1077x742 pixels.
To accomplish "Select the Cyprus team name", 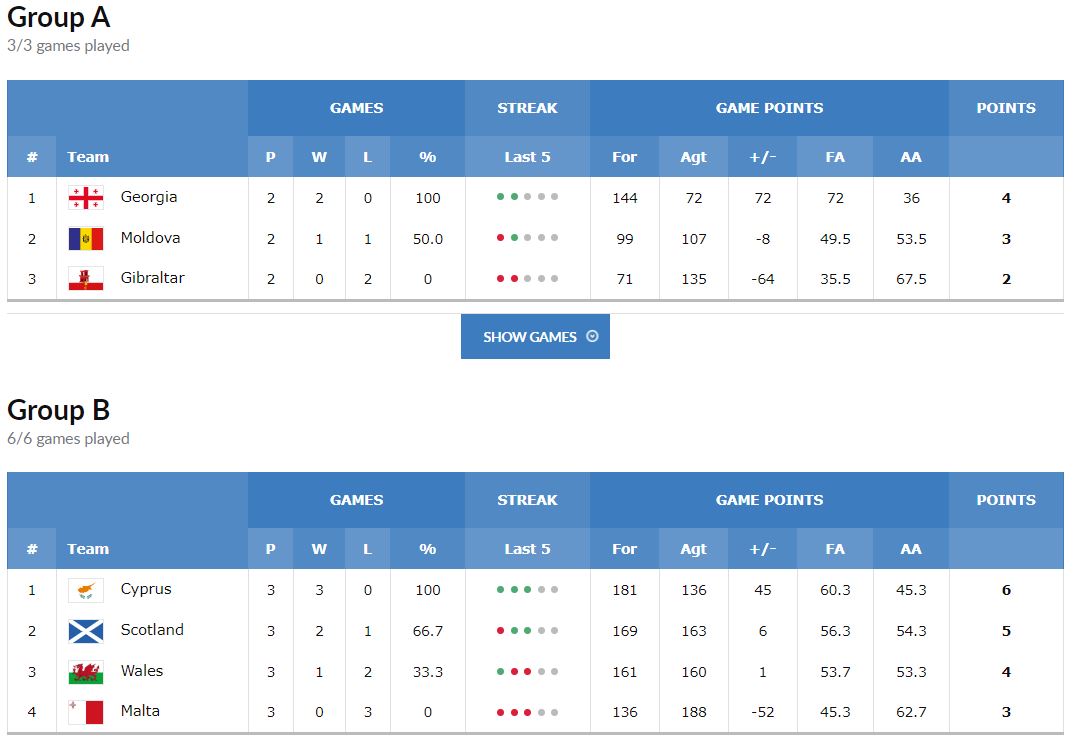I will point(146,589).
